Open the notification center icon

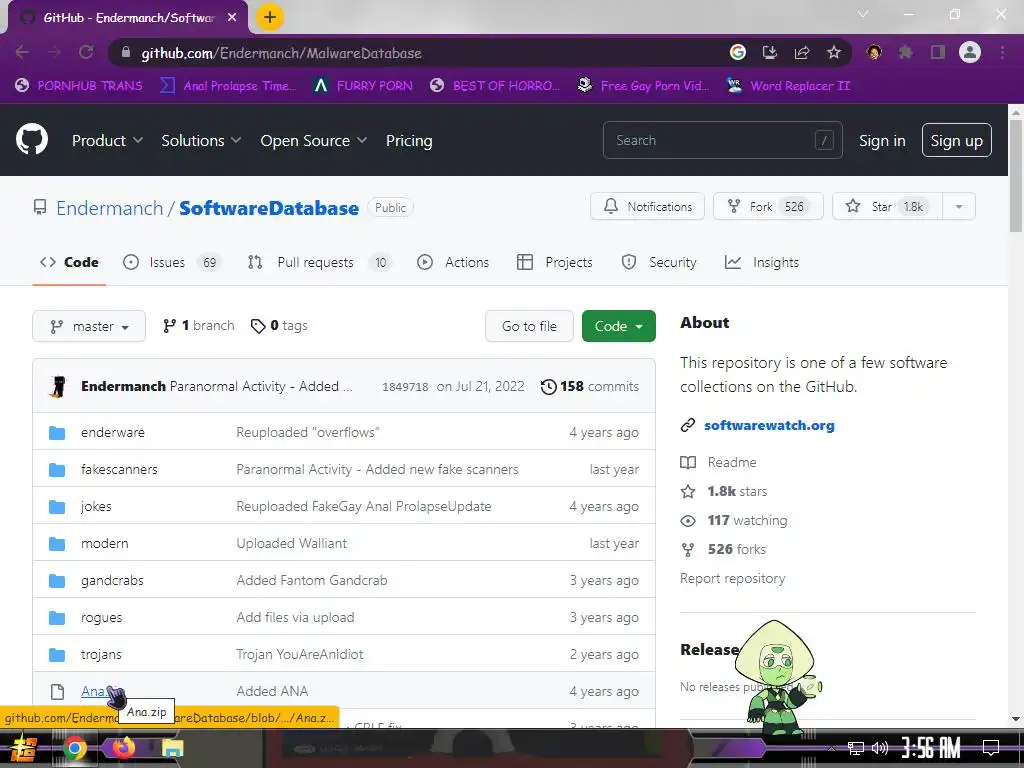[991, 748]
